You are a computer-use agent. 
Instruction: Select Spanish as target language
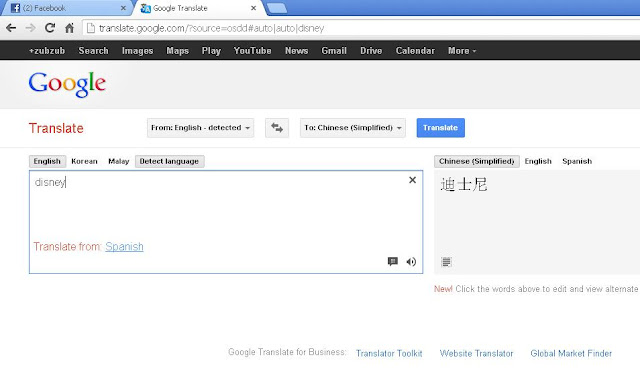[x=577, y=161]
